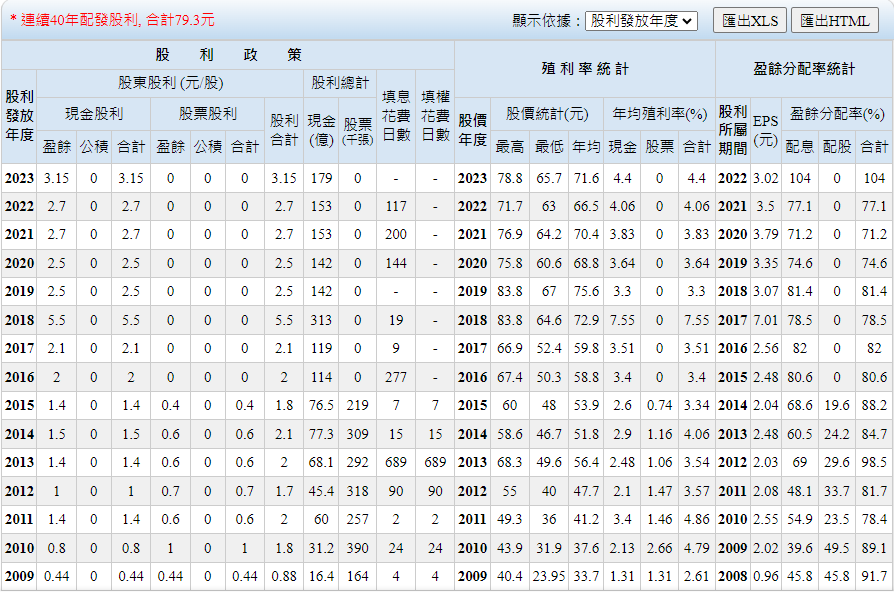Click the 股利總計 column group header
Image resolution: width=894 pixels, height=592 pixels.
340,83
